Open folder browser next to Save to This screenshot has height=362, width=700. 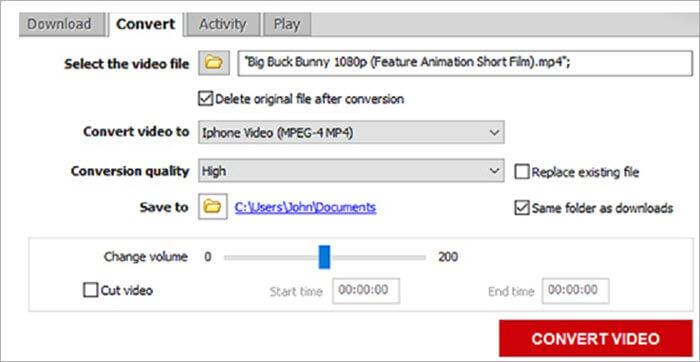pos(212,206)
